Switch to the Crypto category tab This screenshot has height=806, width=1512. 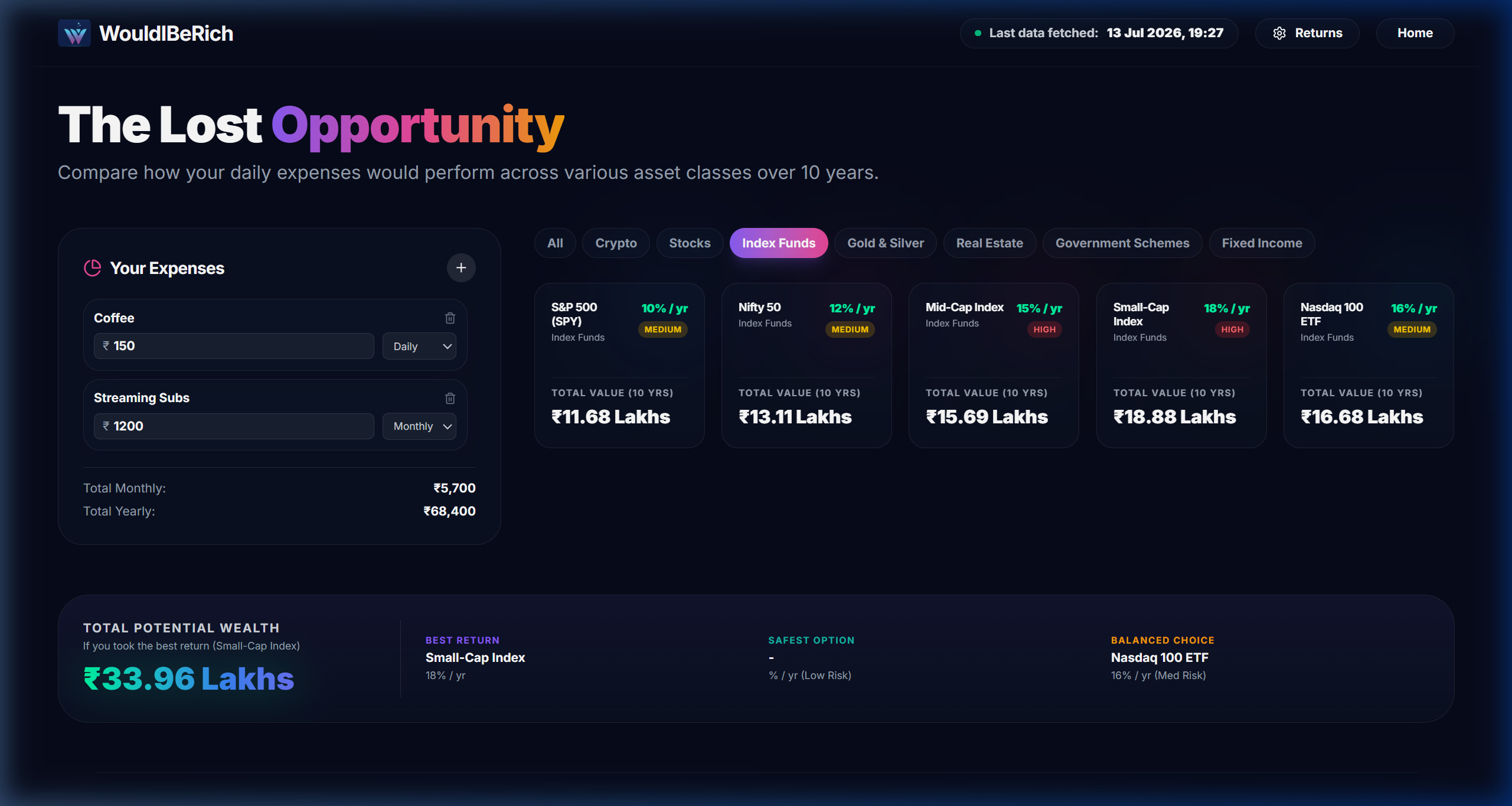click(616, 243)
